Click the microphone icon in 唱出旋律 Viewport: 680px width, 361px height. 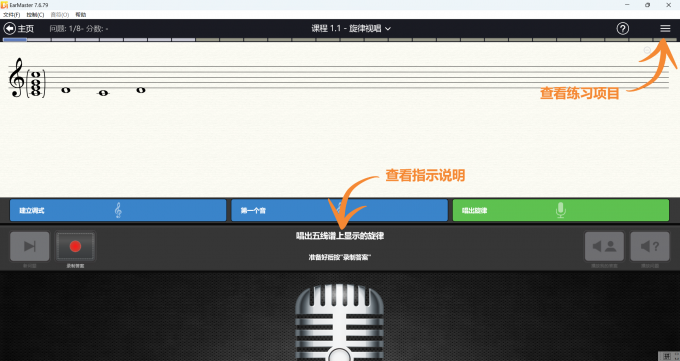tap(561, 210)
